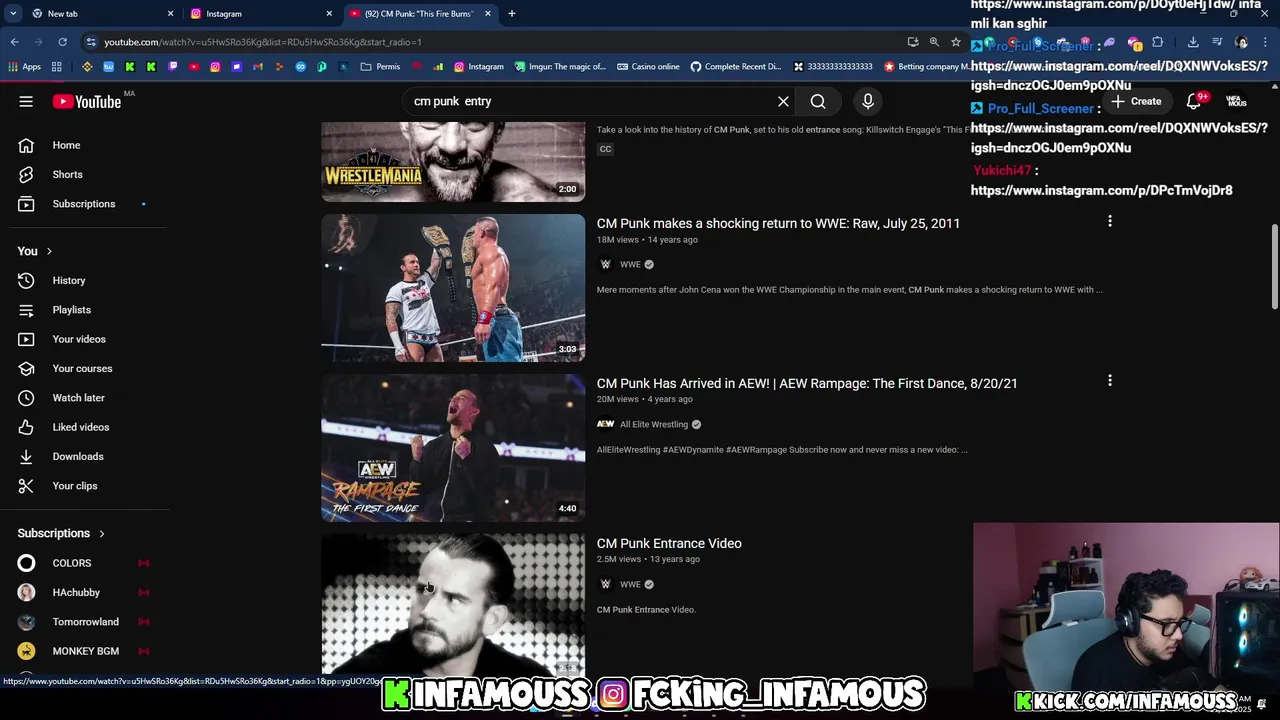Screen dimensions: 1280x720
Task: Open the browser zoom magnifier icon
Action: [x=934, y=42]
